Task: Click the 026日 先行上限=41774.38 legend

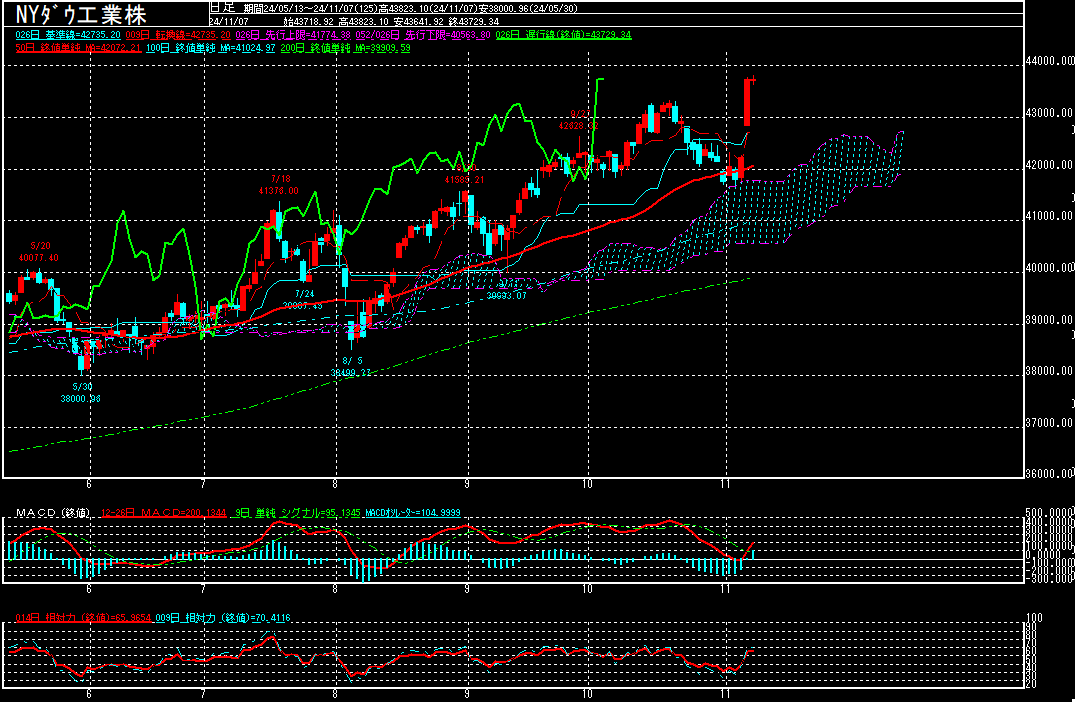Action: pos(293,34)
